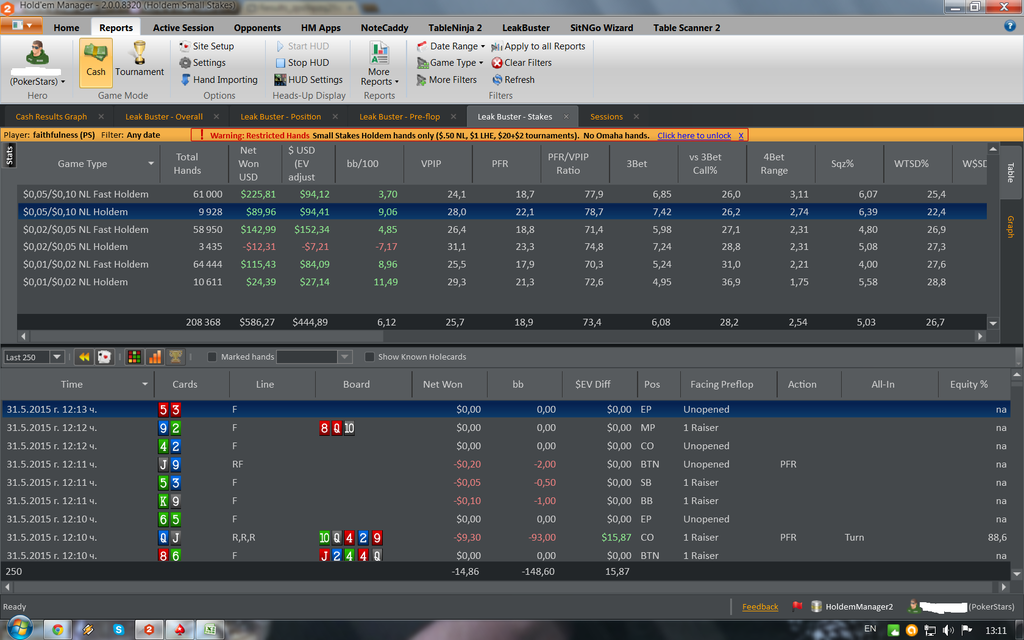This screenshot has height=640, width=1024.
Task: Open HUD Settings
Action: click(x=308, y=80)
